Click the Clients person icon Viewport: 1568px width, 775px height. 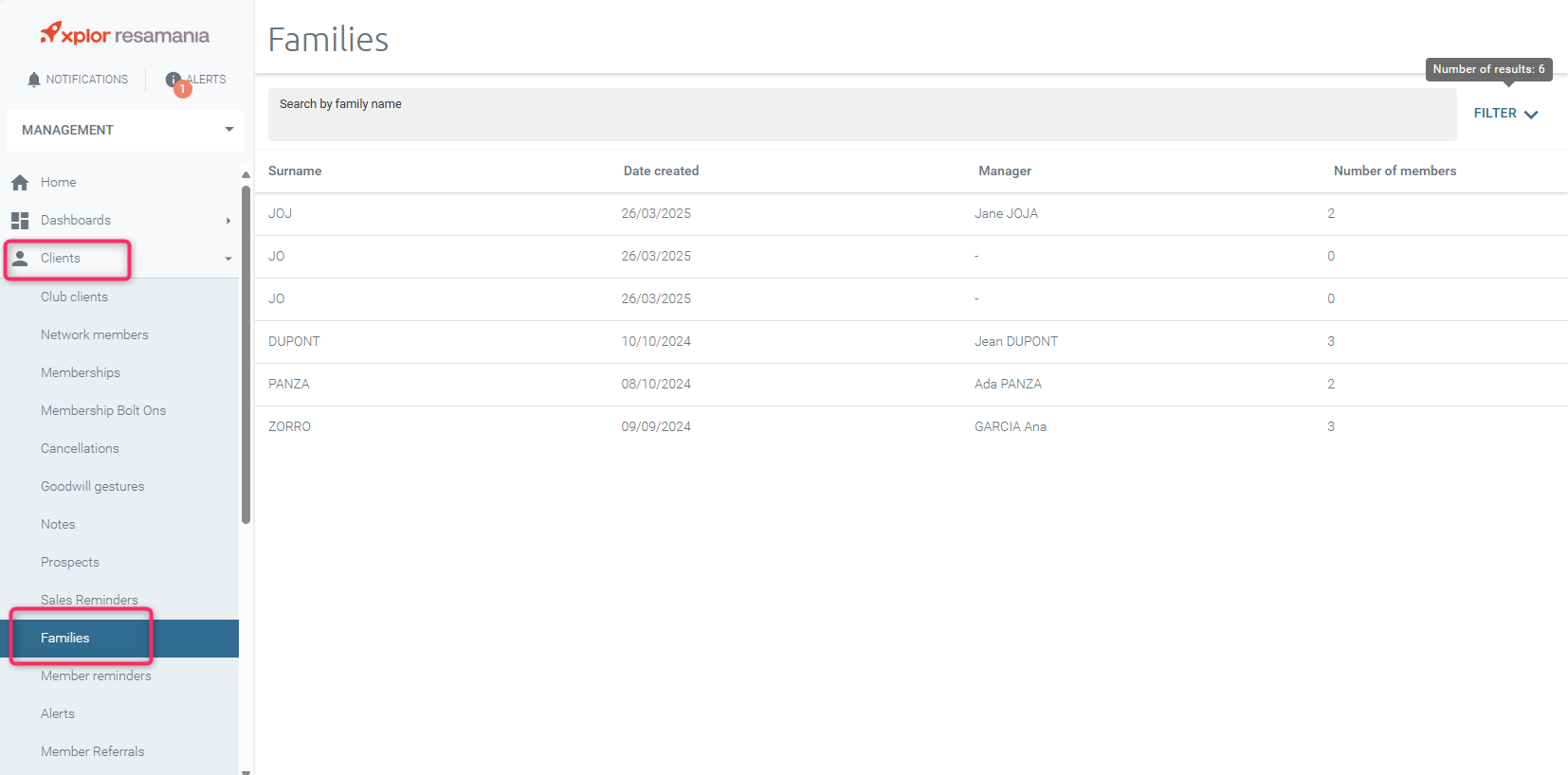tap(20, 258)
